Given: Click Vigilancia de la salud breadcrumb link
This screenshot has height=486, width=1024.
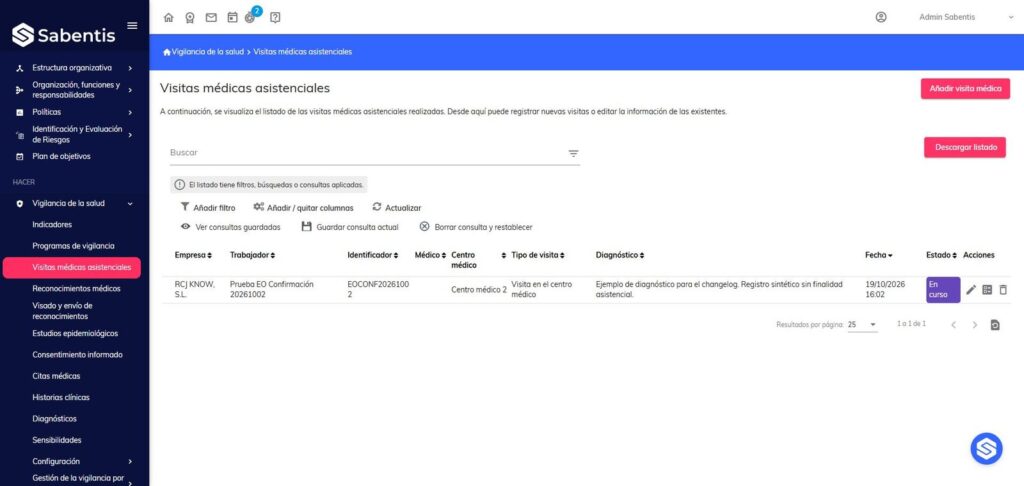Looking at the screenshot, I should point(208,52).
